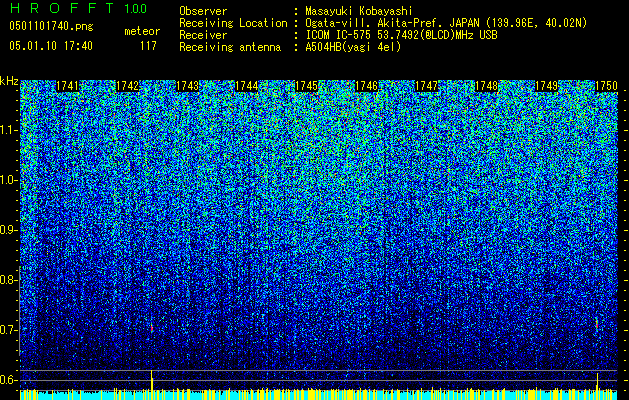Click the 1745 time marker
This screenshot has width=629, height=400.
pos(307,86)
